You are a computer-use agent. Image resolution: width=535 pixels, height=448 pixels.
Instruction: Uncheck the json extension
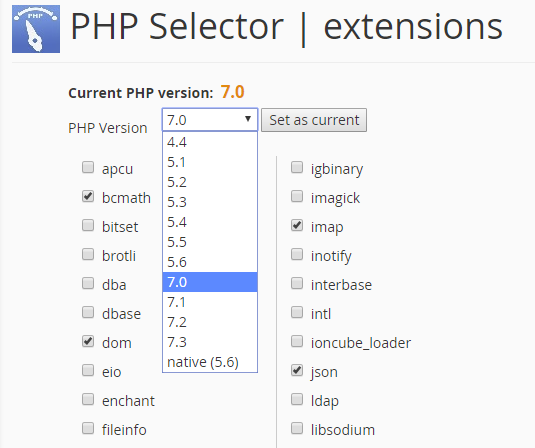coord(297,370)
